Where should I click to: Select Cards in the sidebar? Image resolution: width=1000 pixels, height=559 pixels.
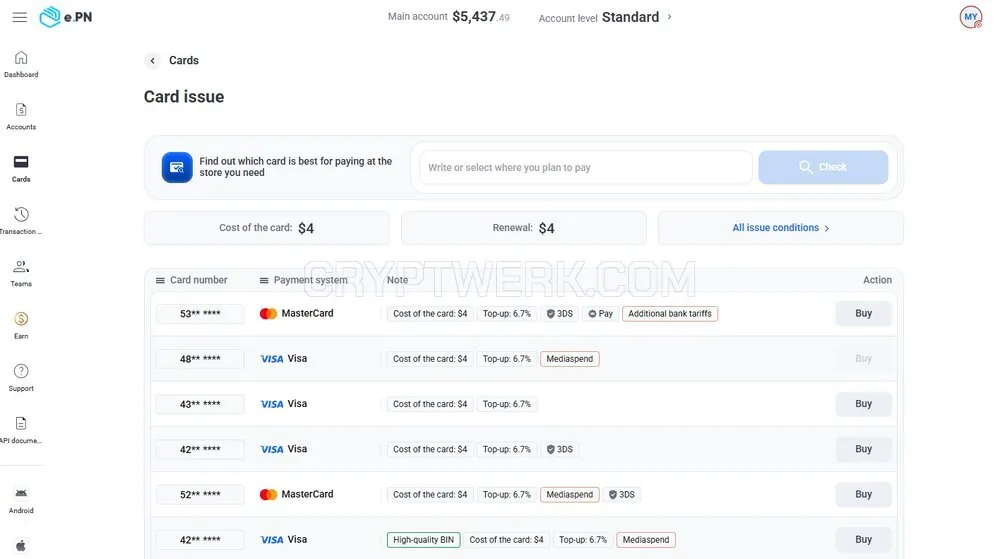21,169
